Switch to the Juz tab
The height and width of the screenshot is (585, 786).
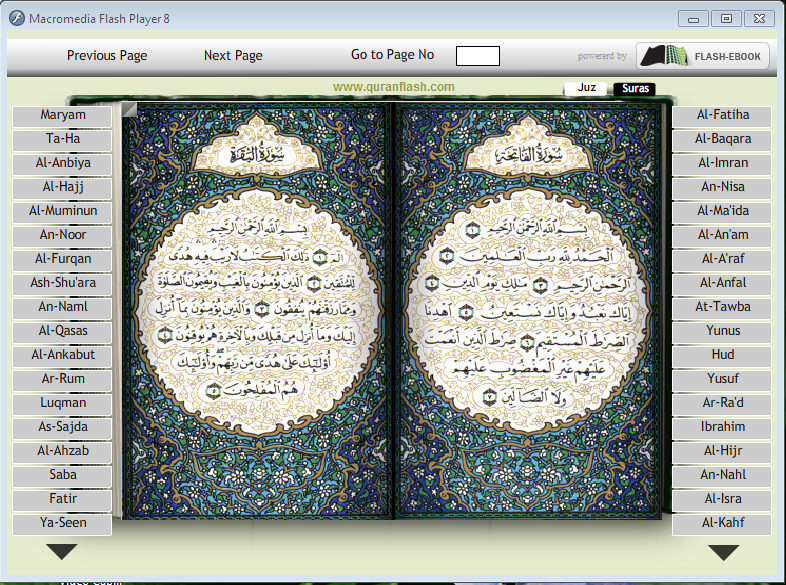click(x=586, y=88)
